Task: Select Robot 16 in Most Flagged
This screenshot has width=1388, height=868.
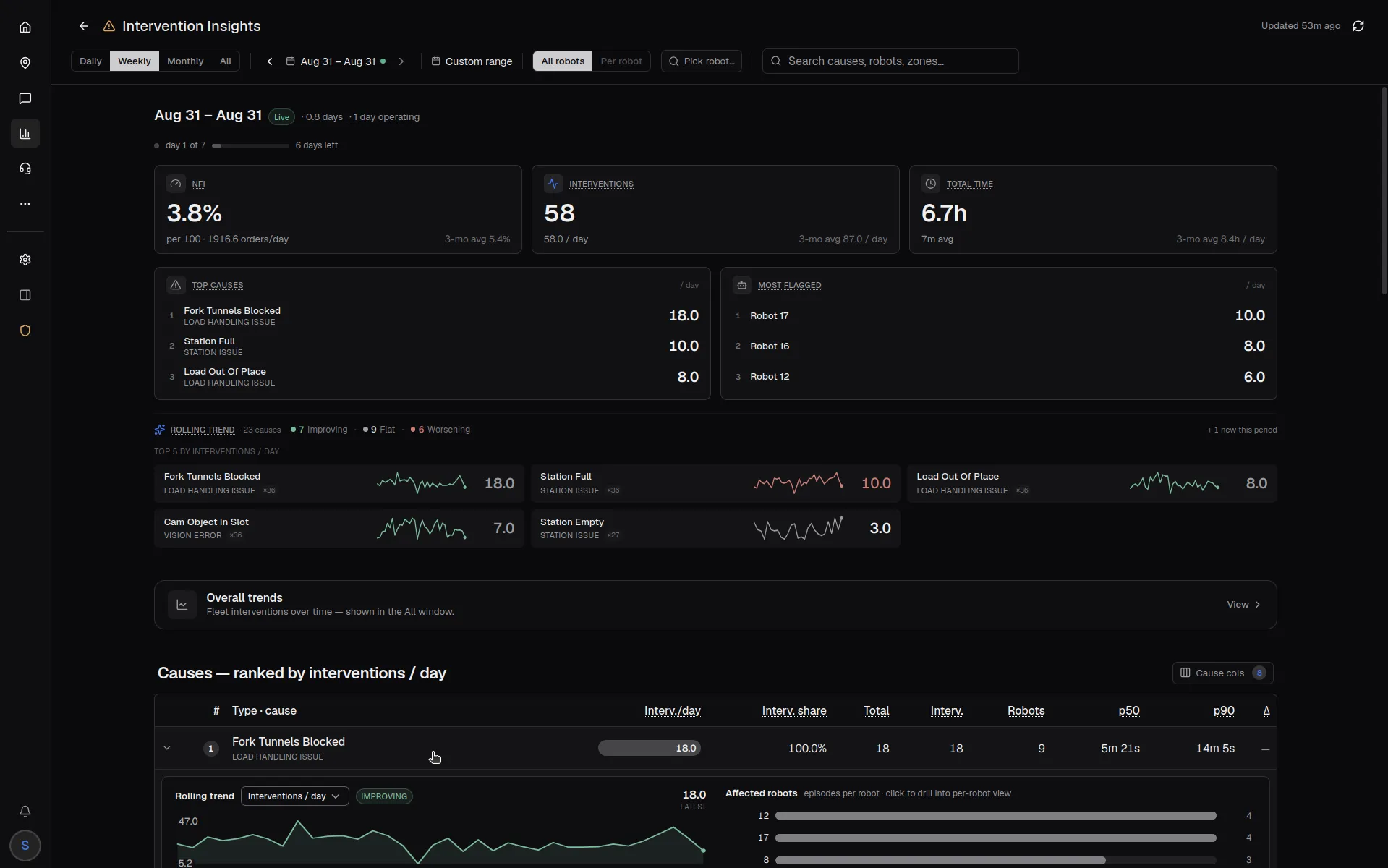Action: point(999,346)
